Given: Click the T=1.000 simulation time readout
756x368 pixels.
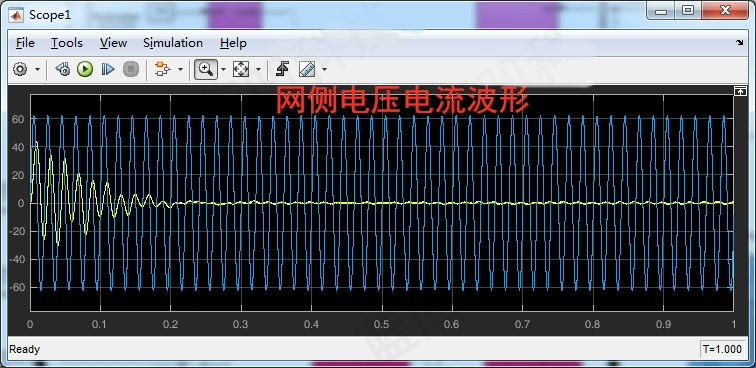Looking at the screenshot, I should 722,349.
